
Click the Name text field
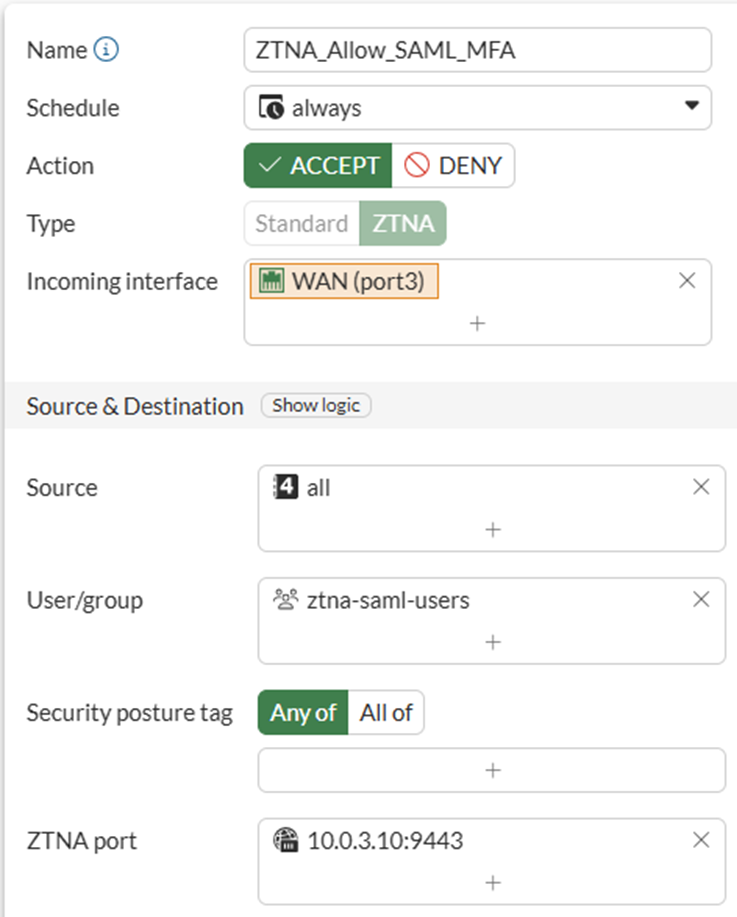click(x=477, y=50)
